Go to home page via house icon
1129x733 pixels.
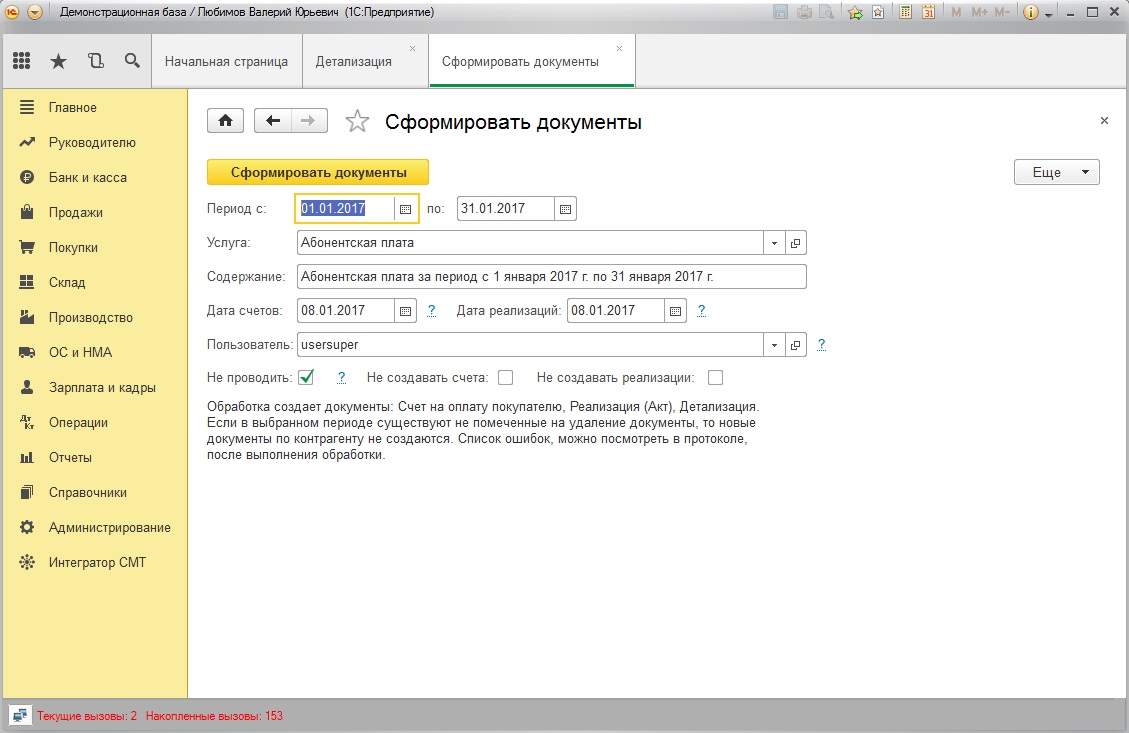point(225,120)
